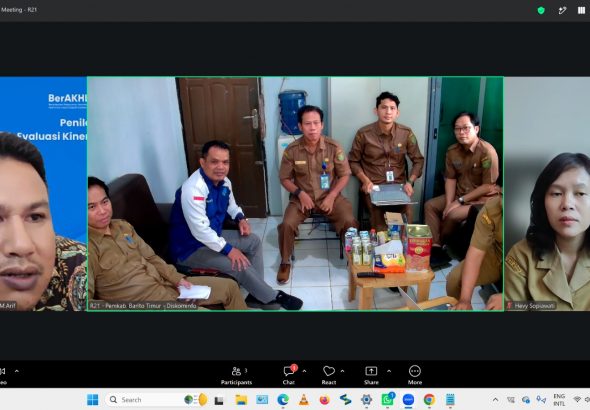Open the Windows Start menu
This screenshot has height=410, width=590.
pos(93,399)
